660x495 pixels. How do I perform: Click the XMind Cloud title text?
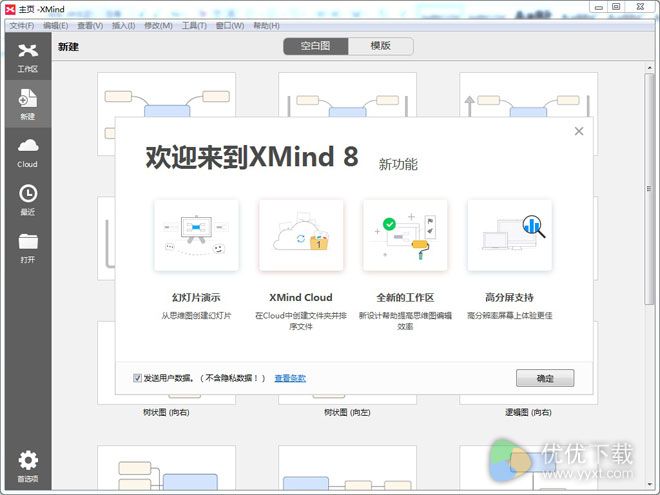[x=301, y=297]
